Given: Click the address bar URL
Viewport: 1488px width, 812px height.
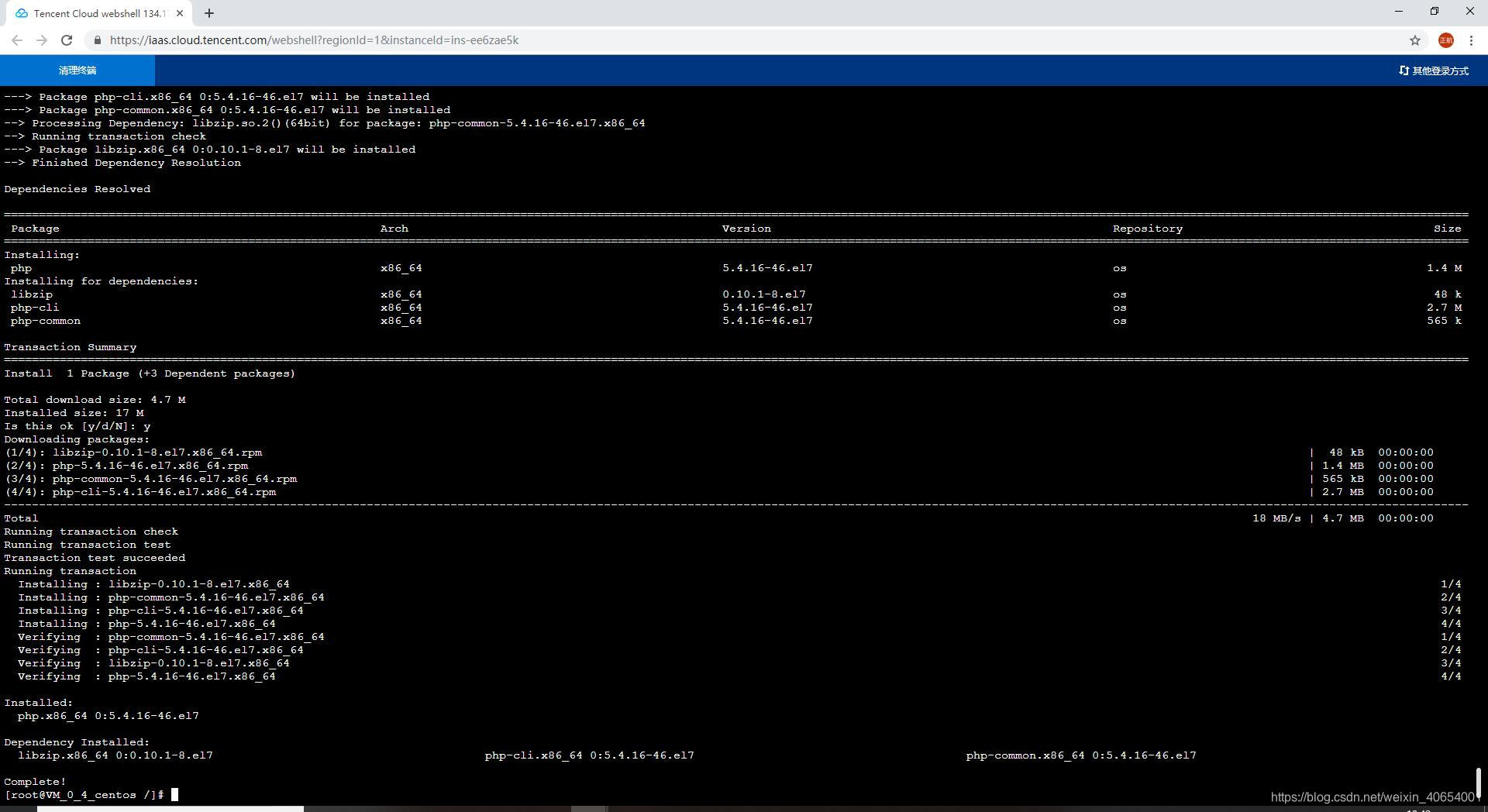Looking at the screenshot, I should pyautogui.click(x=314, y=40).
